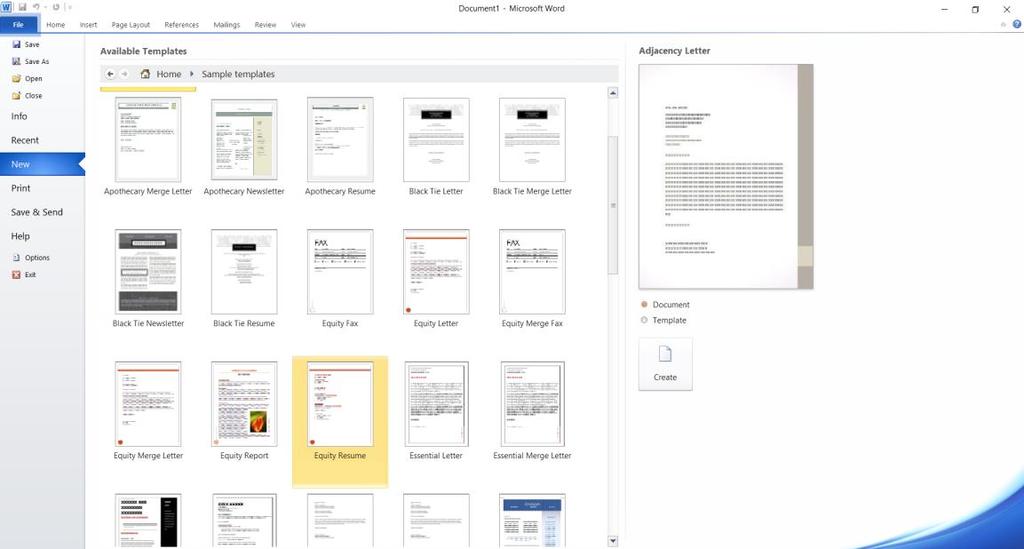Open Word Help question mark icon
The image size is (1024, 549).
click(1017, 24)
